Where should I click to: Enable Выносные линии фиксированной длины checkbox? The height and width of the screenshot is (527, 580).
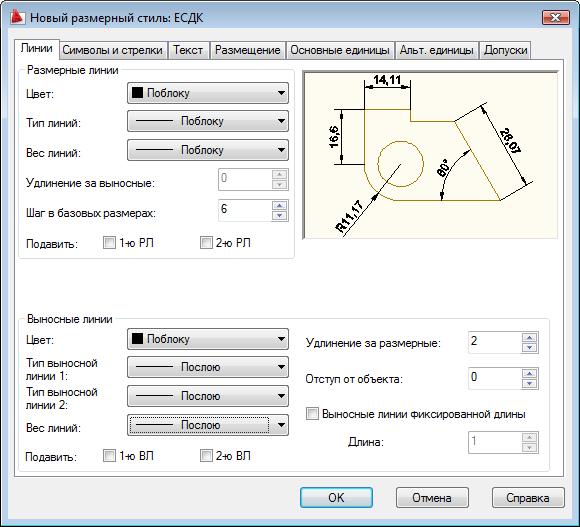[x=312, y=413]
